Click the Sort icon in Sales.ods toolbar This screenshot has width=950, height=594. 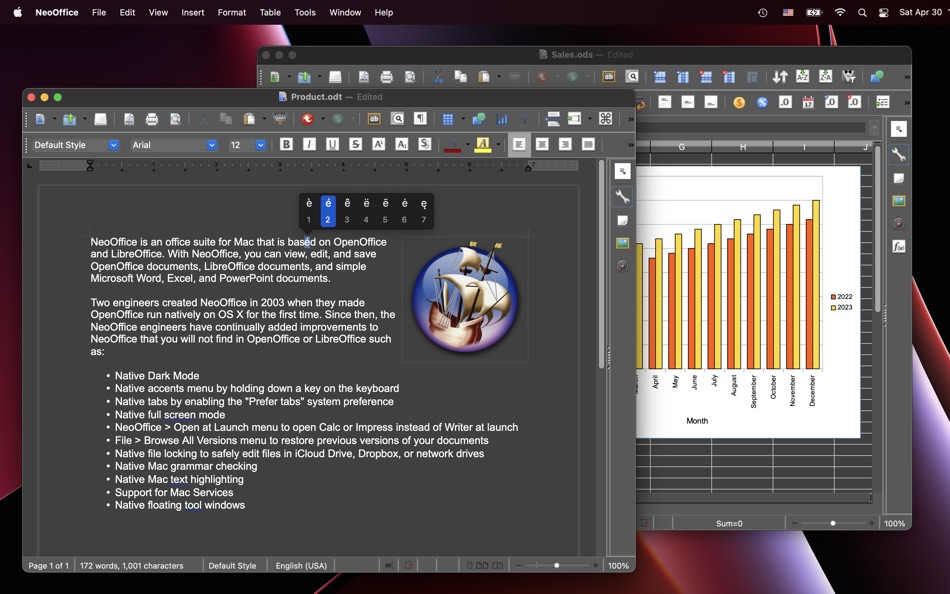779,76
